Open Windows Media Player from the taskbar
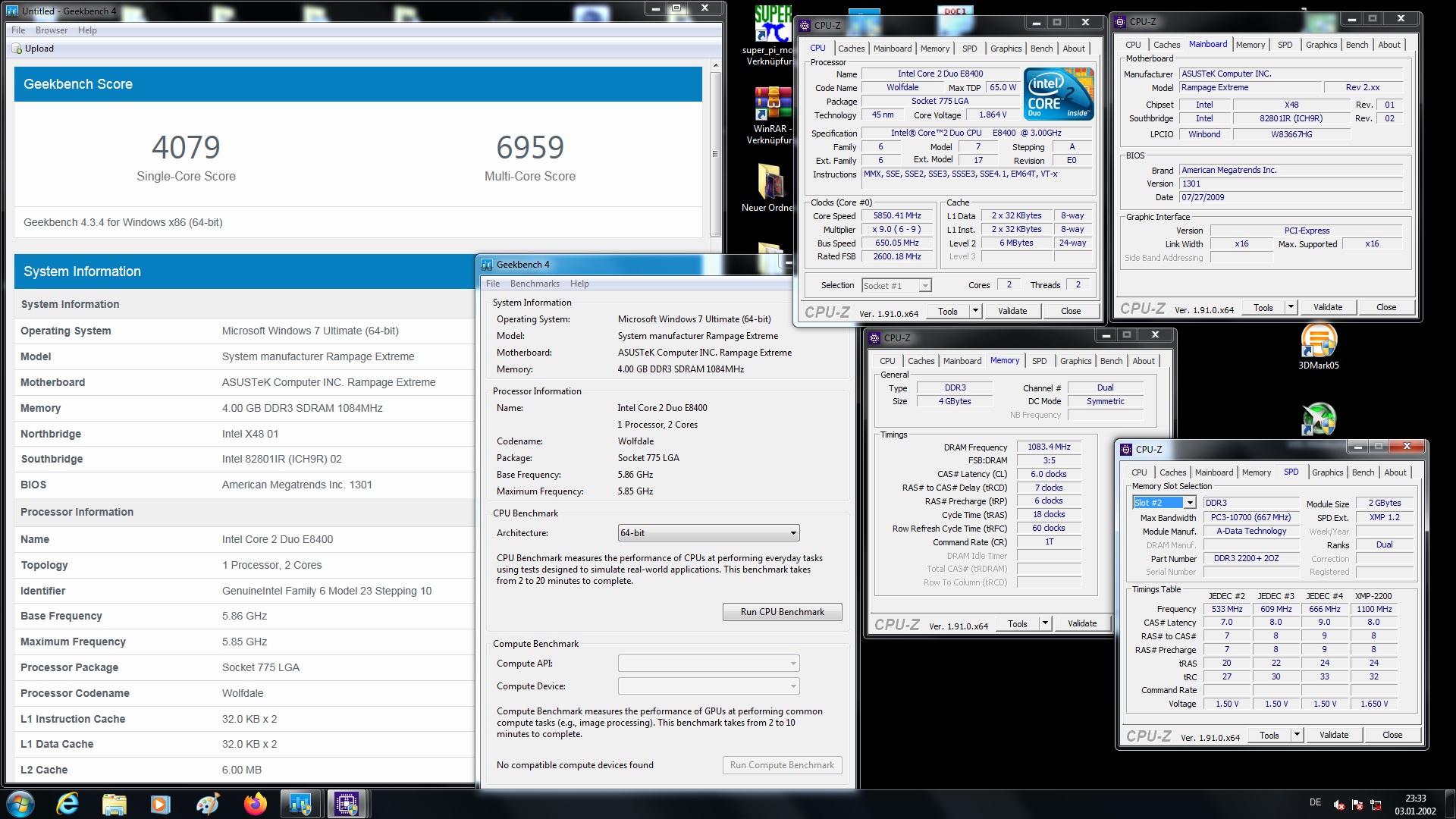Viewport: 1456px width, 819px height. tap(161, 804)
